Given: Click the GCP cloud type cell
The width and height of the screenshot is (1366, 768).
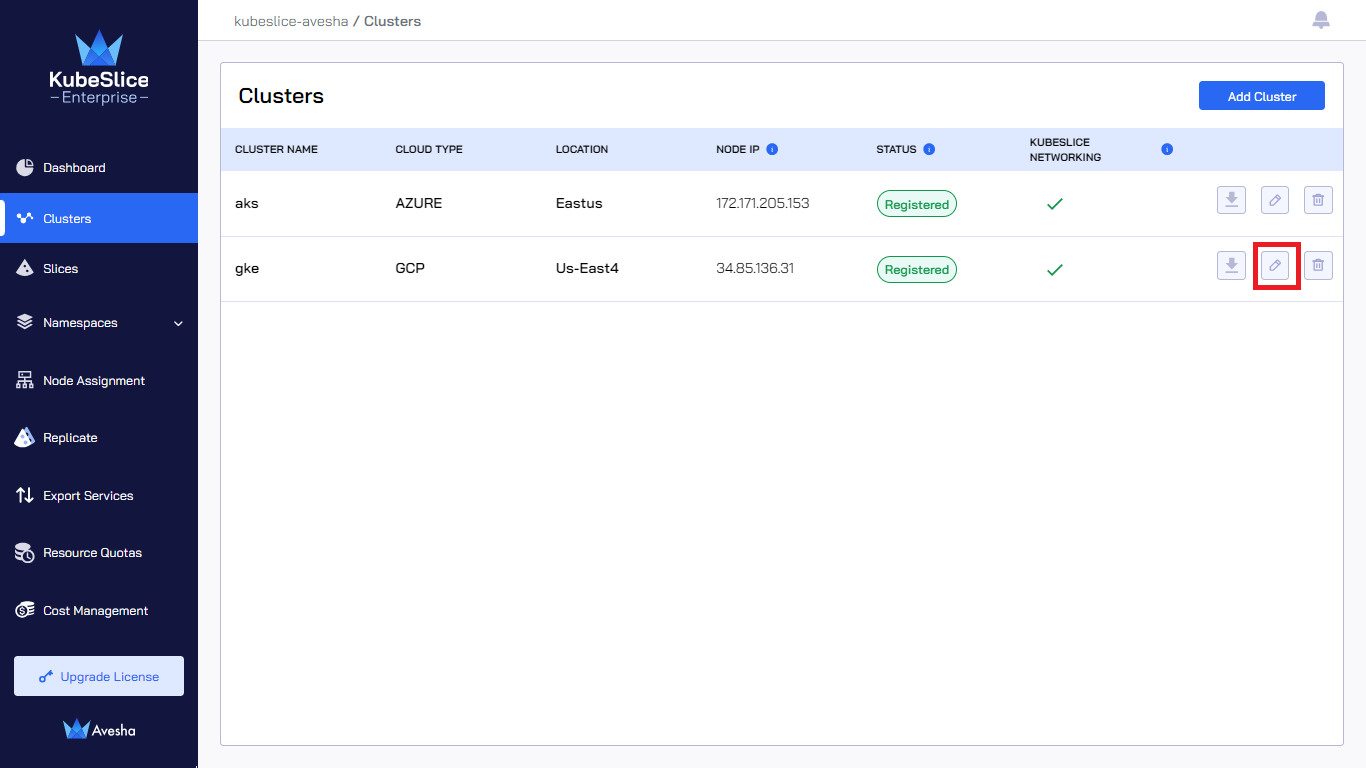Looking at the screenshot, I should click(x=410, y=268).
